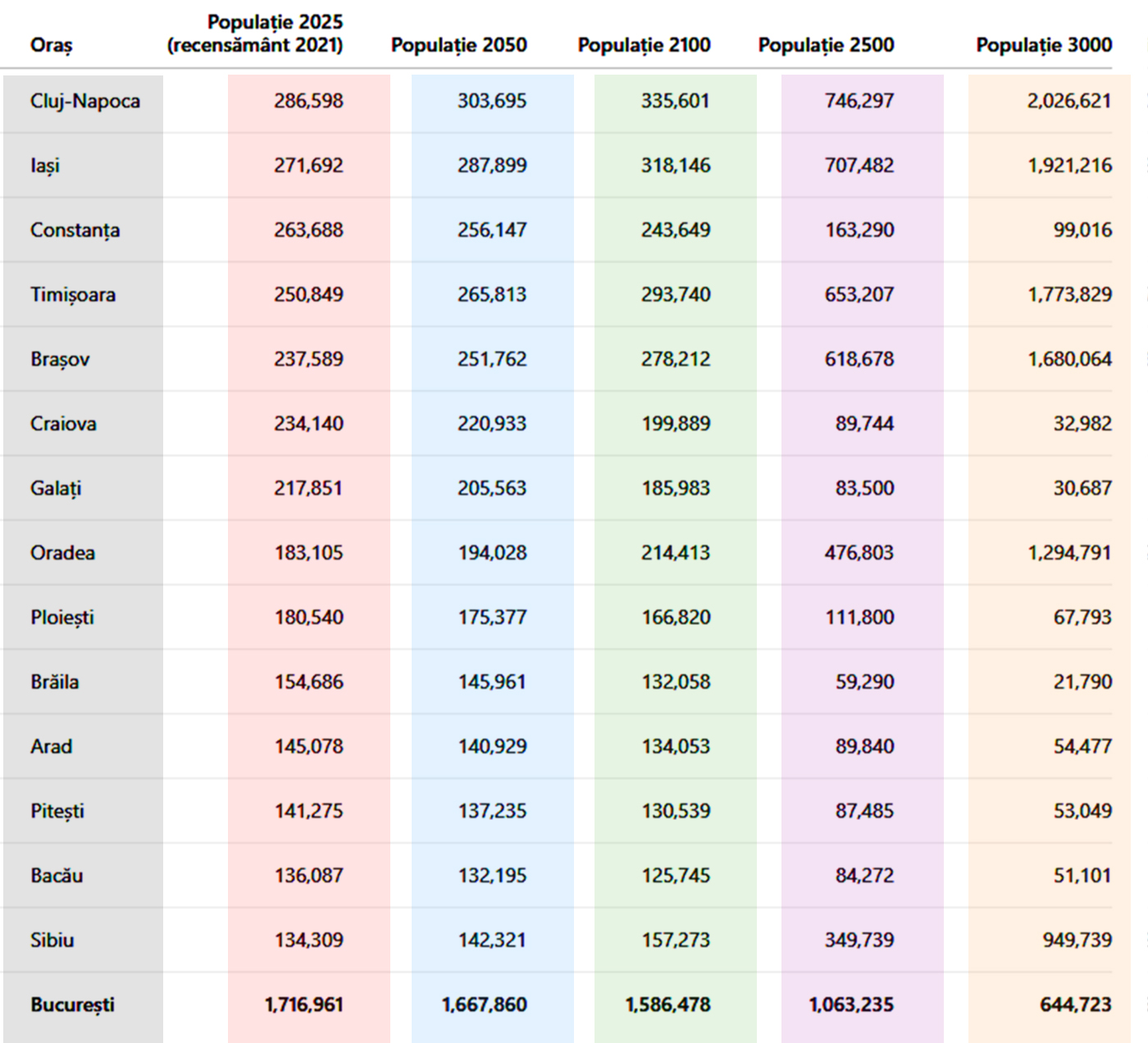Click the Populație 2100 column header
The height and width of the screenshot is (1043, 1148).
tap(644, 45)
